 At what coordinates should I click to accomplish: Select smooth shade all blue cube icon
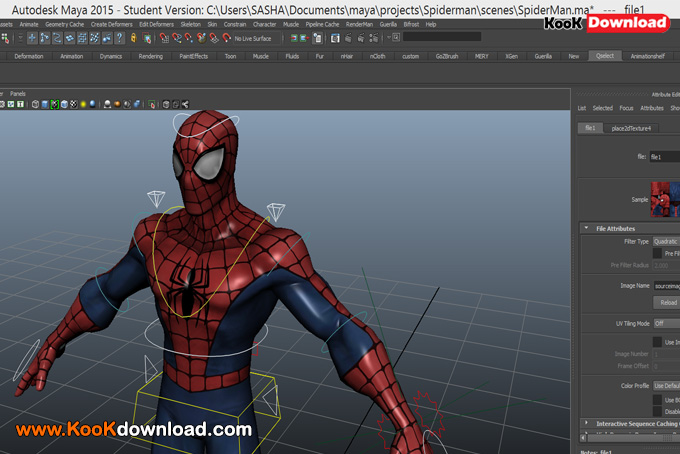click(45, 104)
